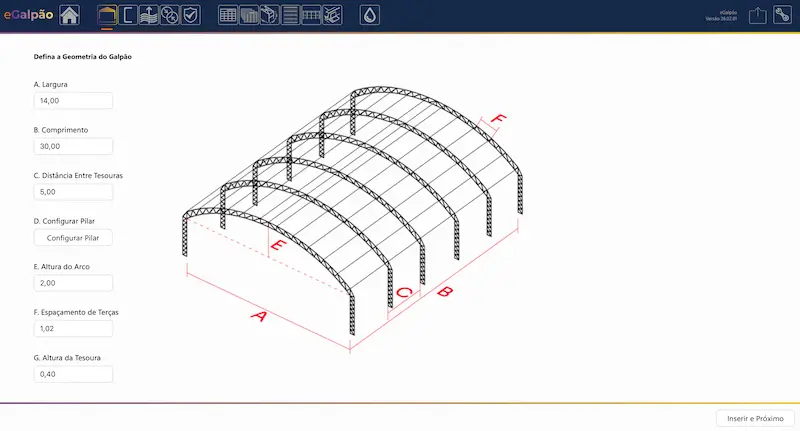This screenshot has width=800, height=431.
Task: Open settings with the wrench icon
Action: pyautogui.click(x=783, y=15)
